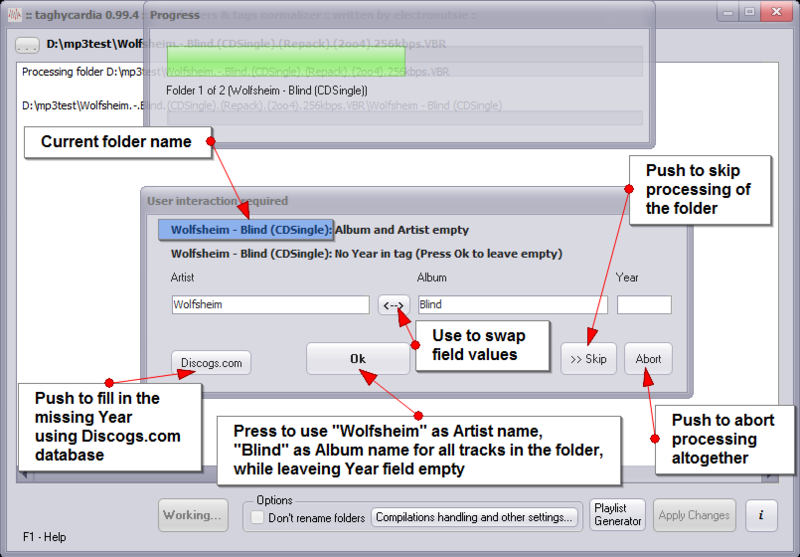Viewport: 800px width, 557px height.
Task: Open Compilations handling and other settings
Action: coord(474,517)
